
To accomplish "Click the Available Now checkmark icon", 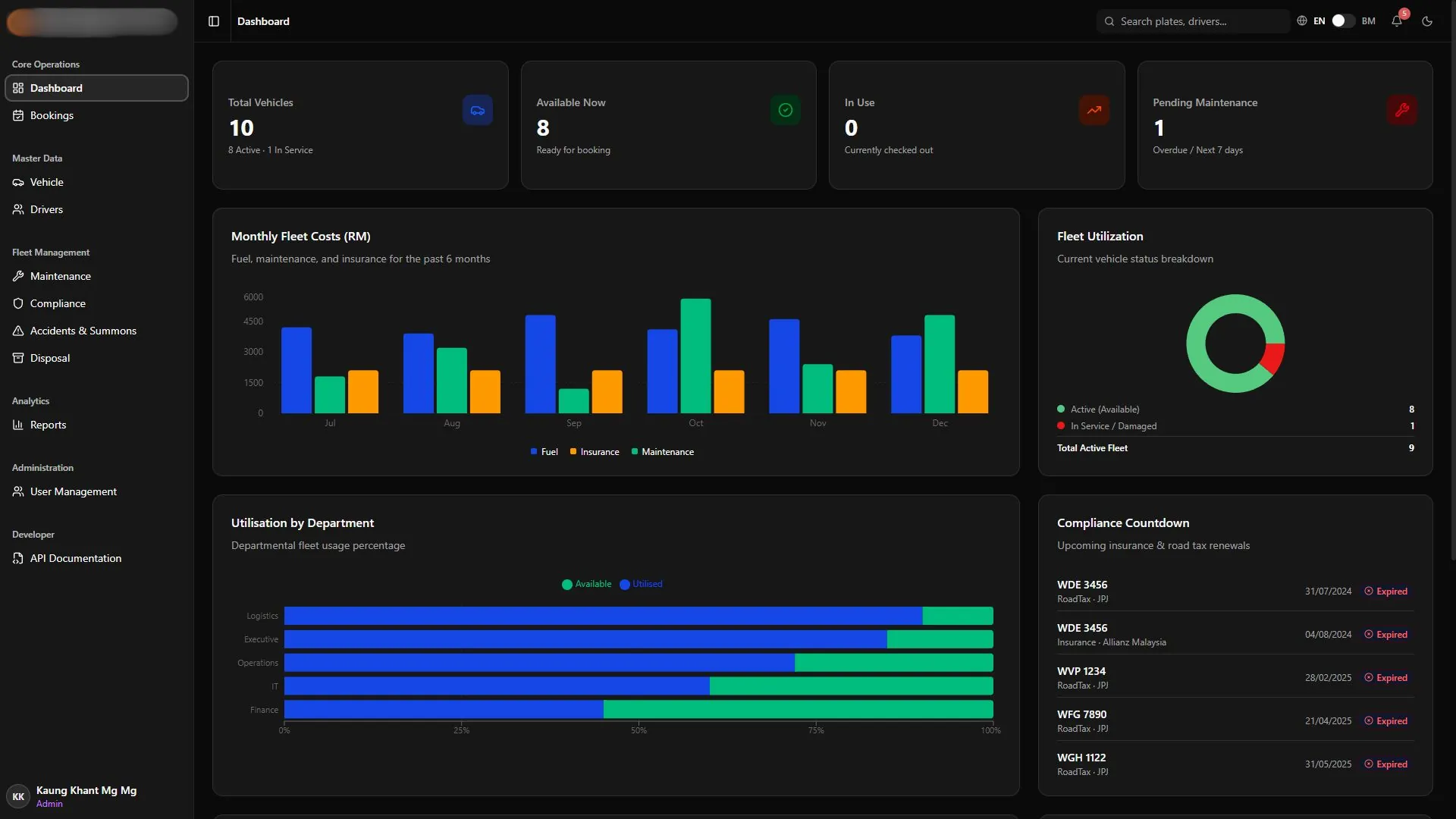I will click(x=786, y=110).
